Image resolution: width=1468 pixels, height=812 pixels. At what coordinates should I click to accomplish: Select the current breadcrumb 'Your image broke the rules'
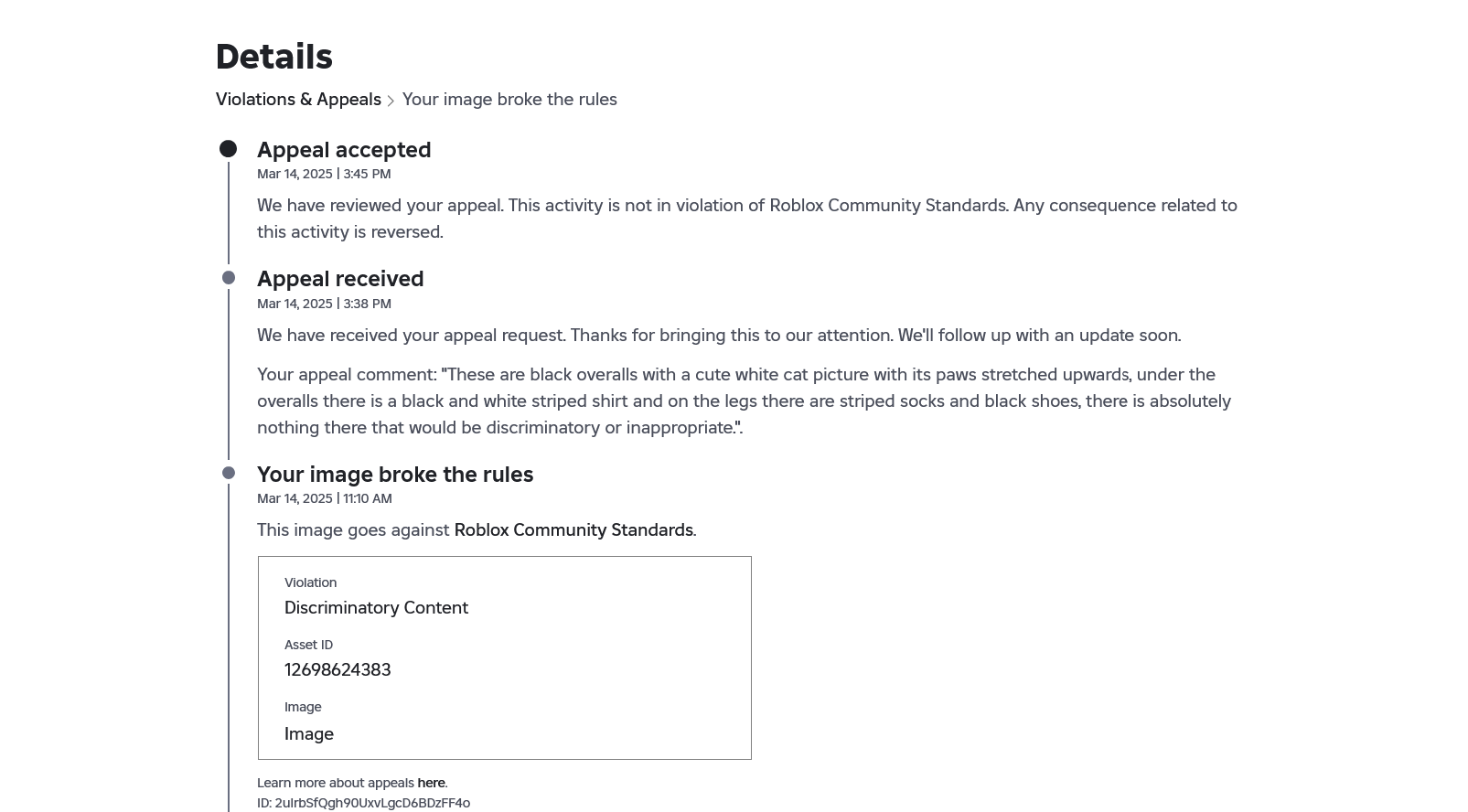(x=509, y=100)
